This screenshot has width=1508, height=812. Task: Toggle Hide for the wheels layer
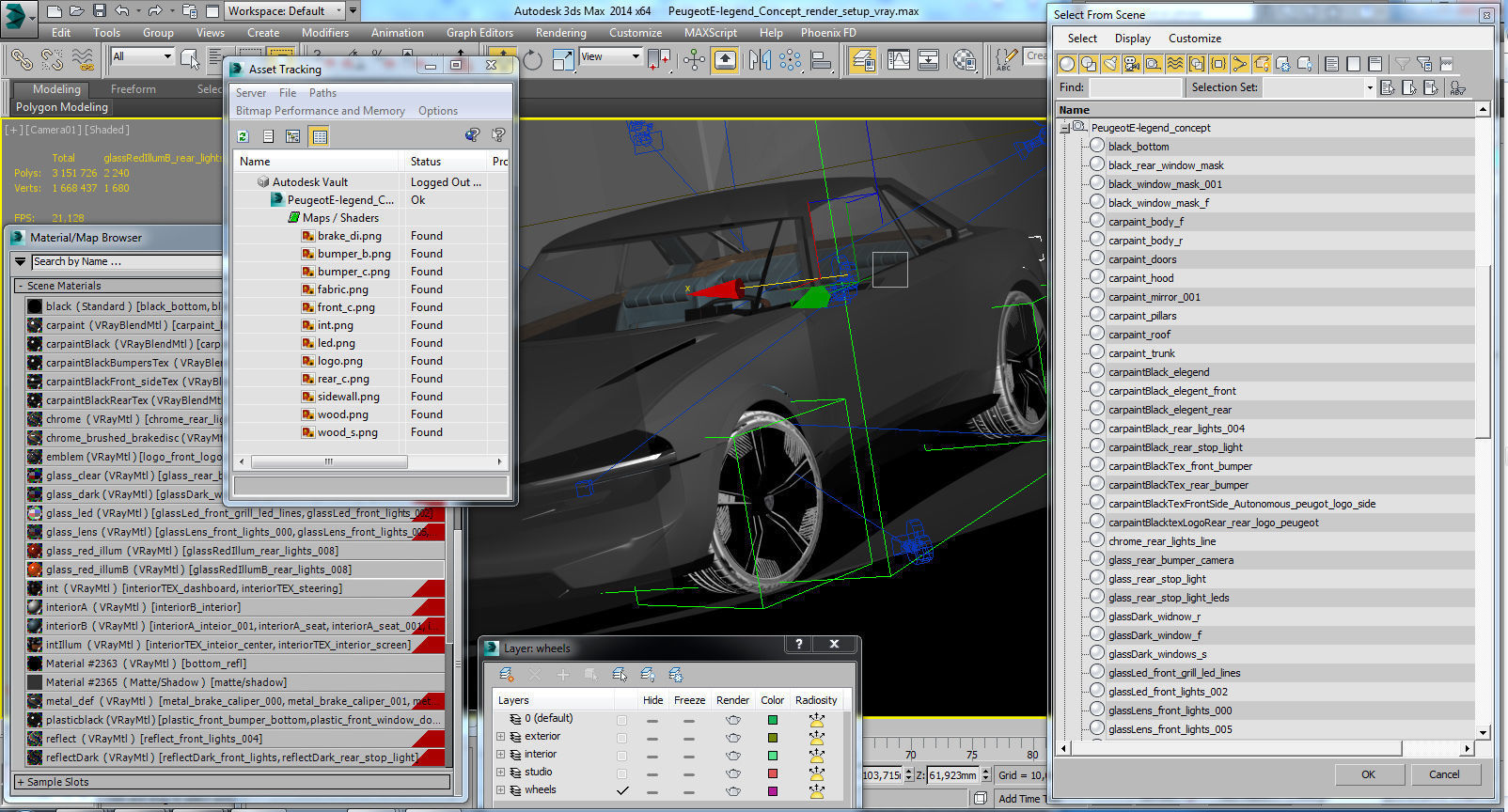(x=652, y=791)
